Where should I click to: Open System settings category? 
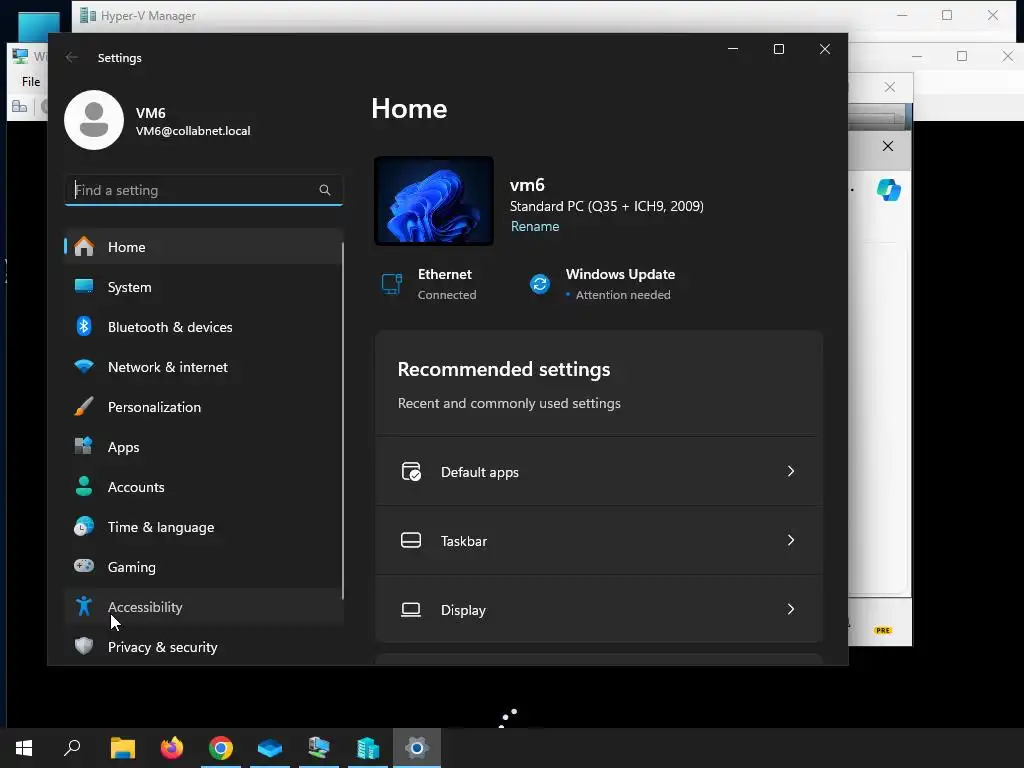point(203,287)
